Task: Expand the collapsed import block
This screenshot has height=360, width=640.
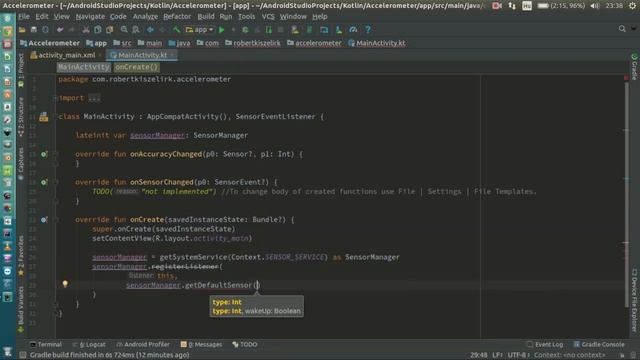Action: point(94,98)
